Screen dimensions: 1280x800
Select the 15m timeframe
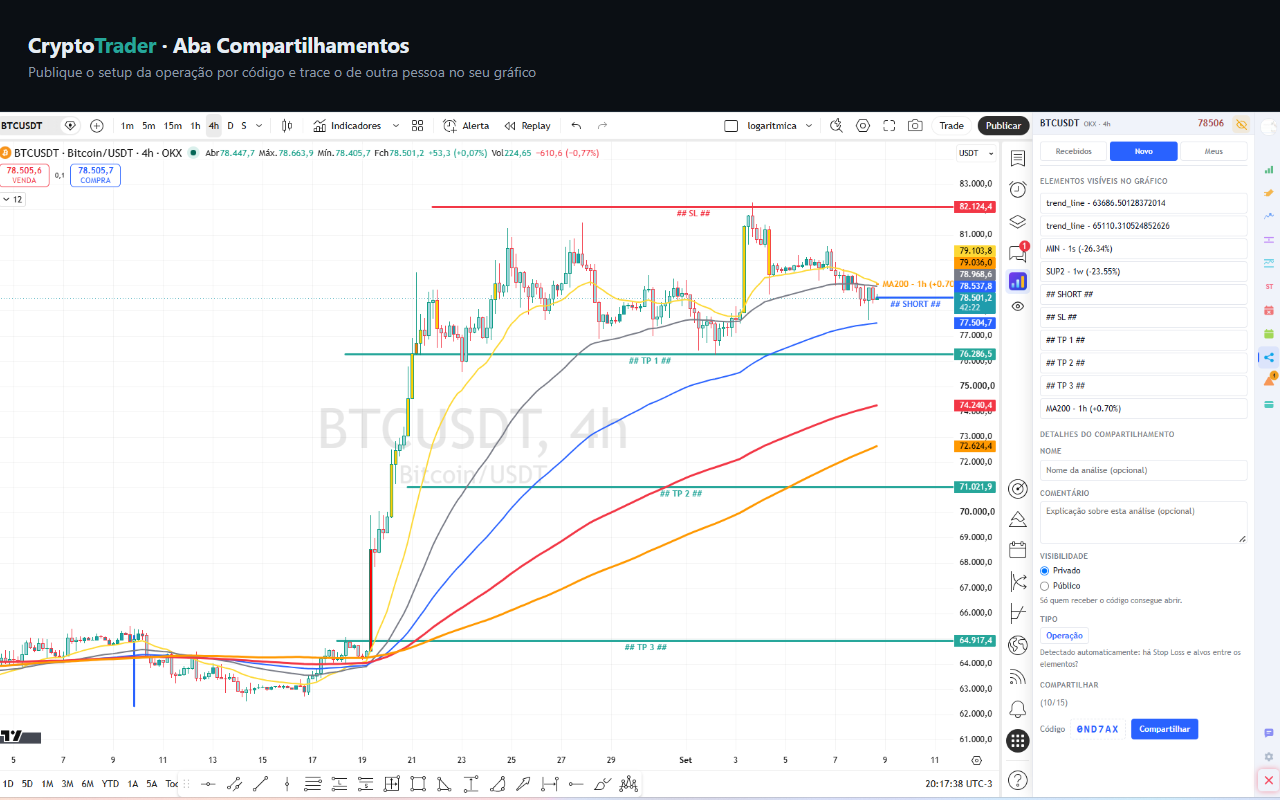(x=173, y=126)
